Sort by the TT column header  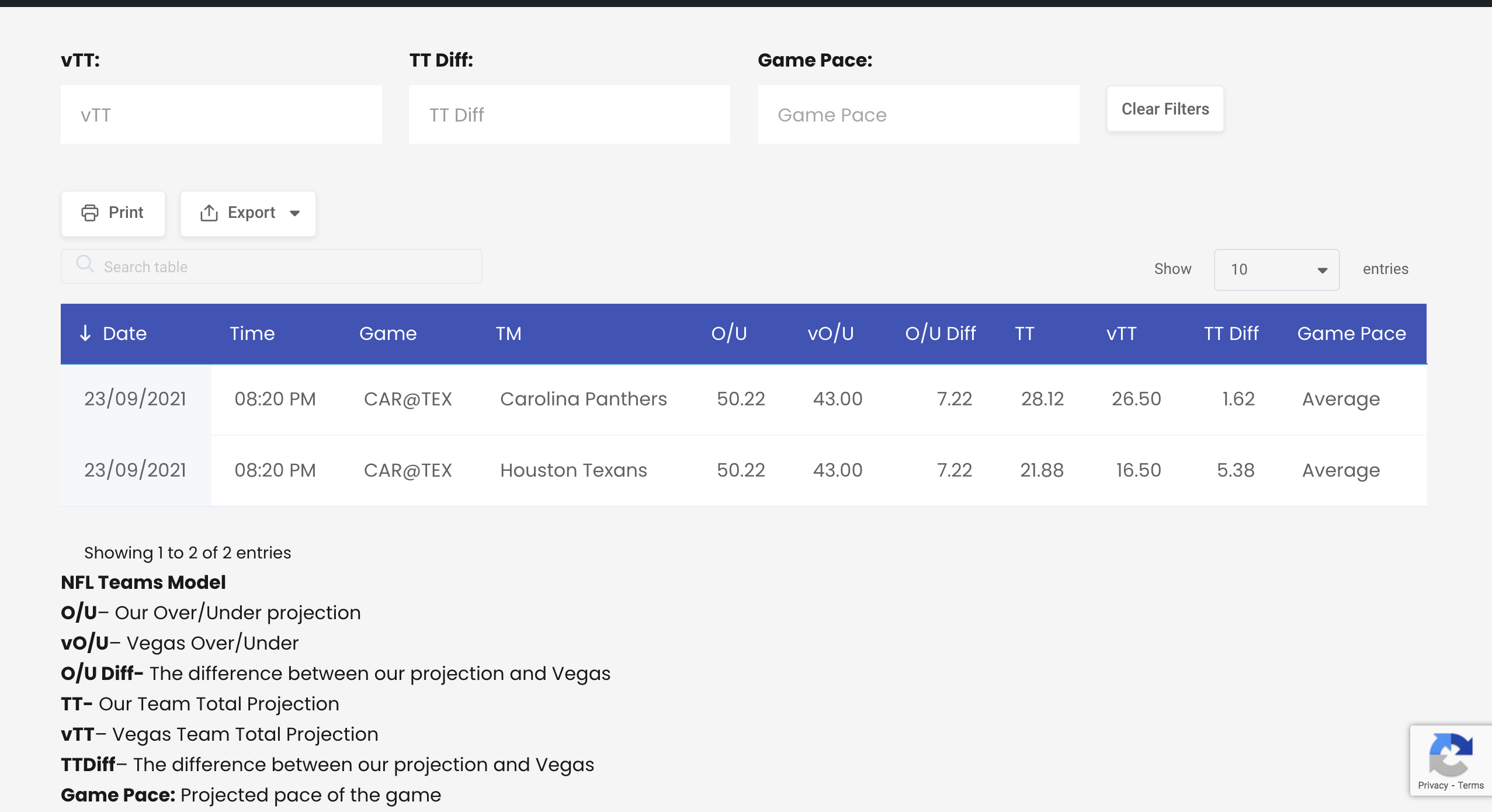(1025, 334)
